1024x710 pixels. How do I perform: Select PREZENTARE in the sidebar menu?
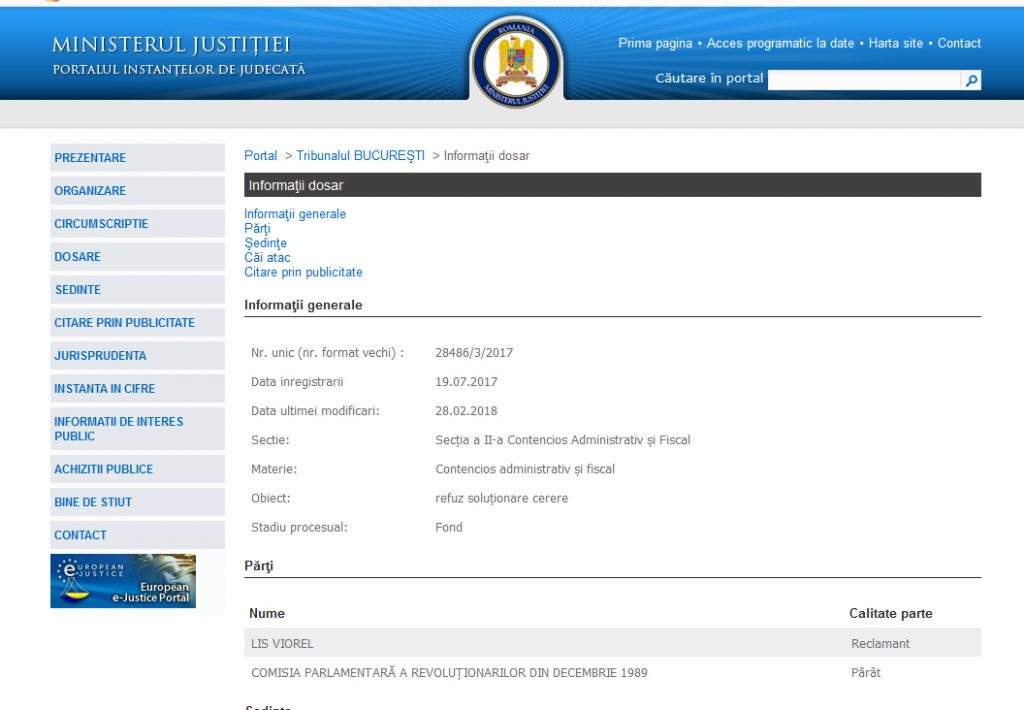[x=90, y=158]
